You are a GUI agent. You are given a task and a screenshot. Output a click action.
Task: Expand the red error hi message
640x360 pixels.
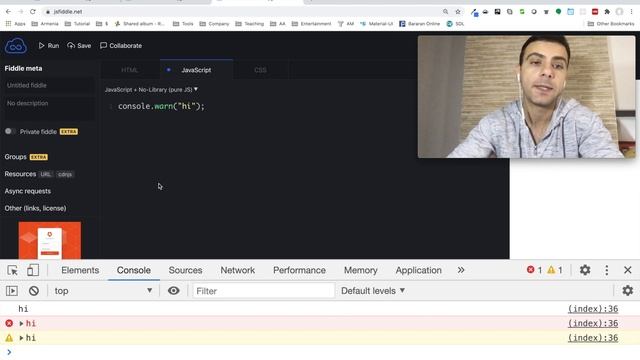click(x=21, y=323)
